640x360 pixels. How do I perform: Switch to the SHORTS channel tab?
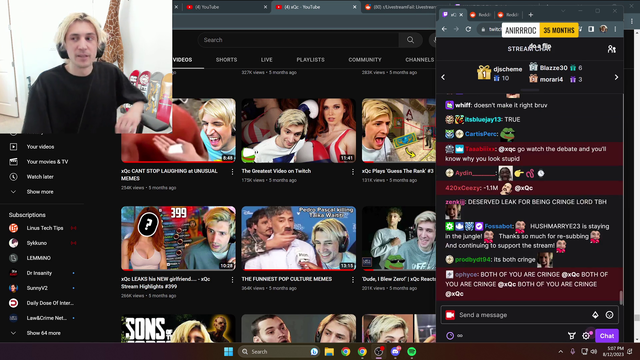(x=227, y=60)
